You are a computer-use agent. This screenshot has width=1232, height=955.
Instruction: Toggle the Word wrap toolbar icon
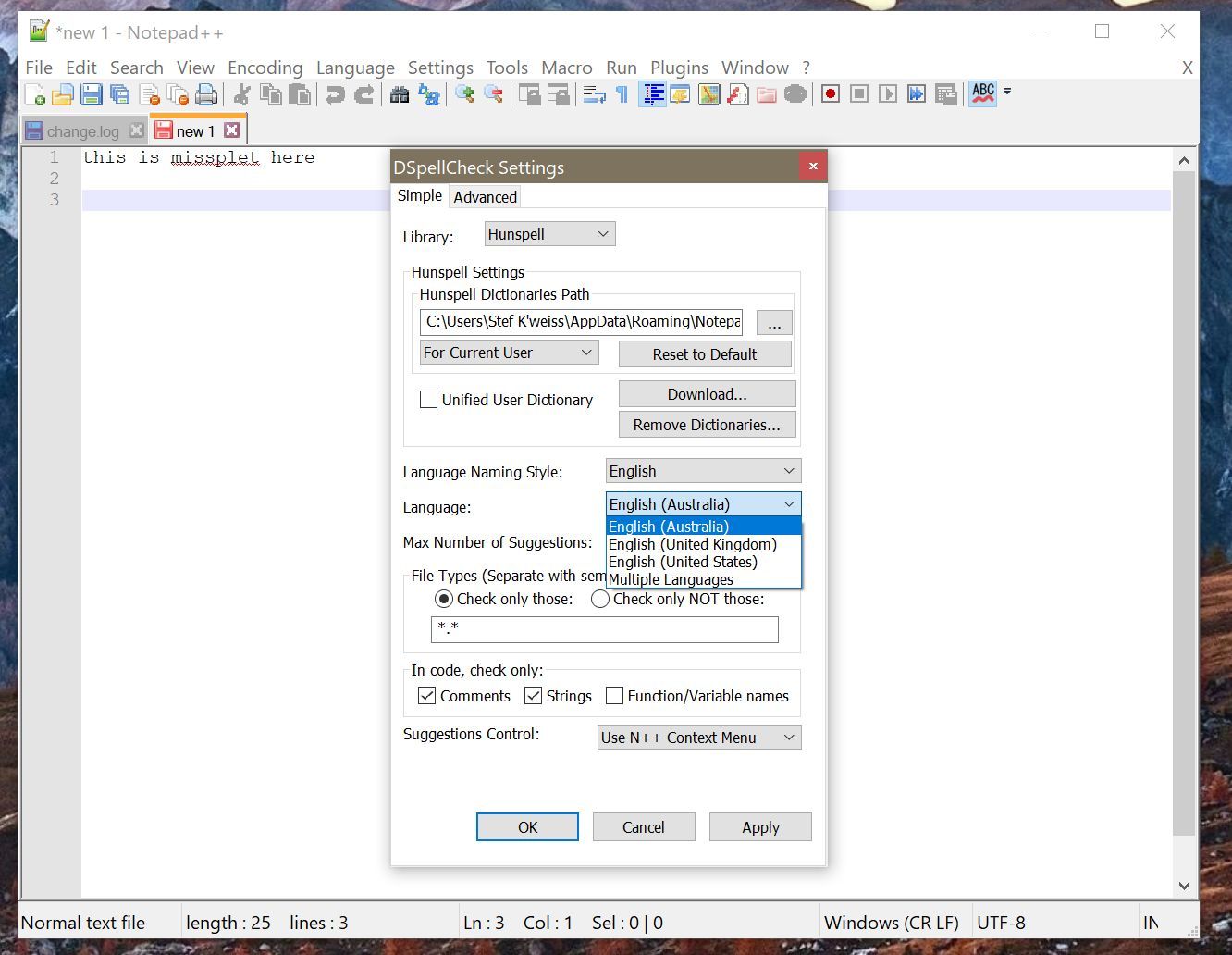pyautogui.click(x=594, y=94)
